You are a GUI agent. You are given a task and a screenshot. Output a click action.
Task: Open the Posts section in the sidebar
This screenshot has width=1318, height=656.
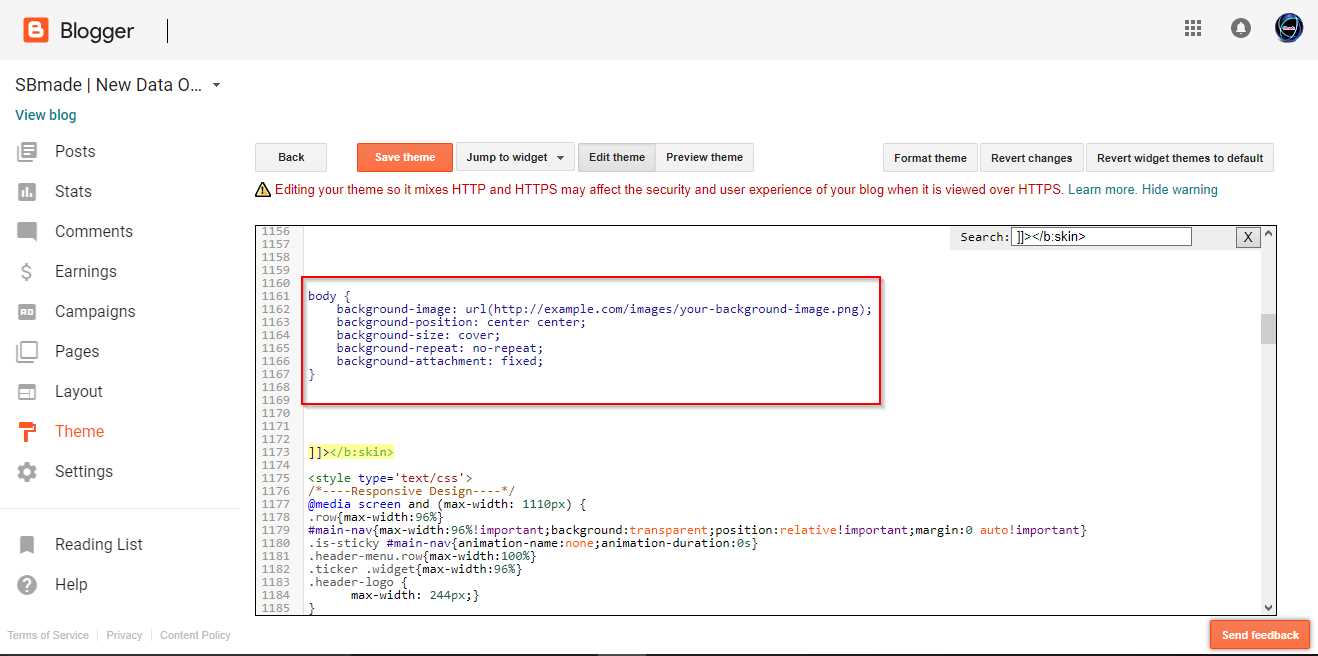point(75,151)
